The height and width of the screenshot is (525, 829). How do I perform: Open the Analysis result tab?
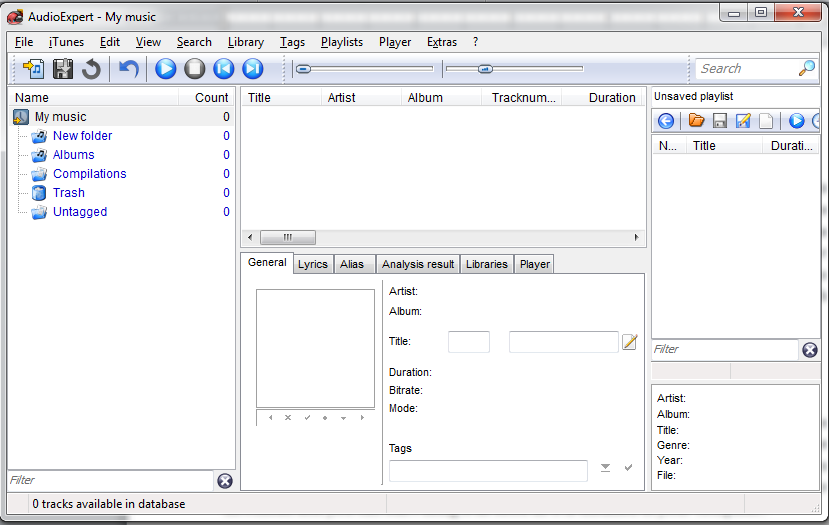tap(418, 264)
